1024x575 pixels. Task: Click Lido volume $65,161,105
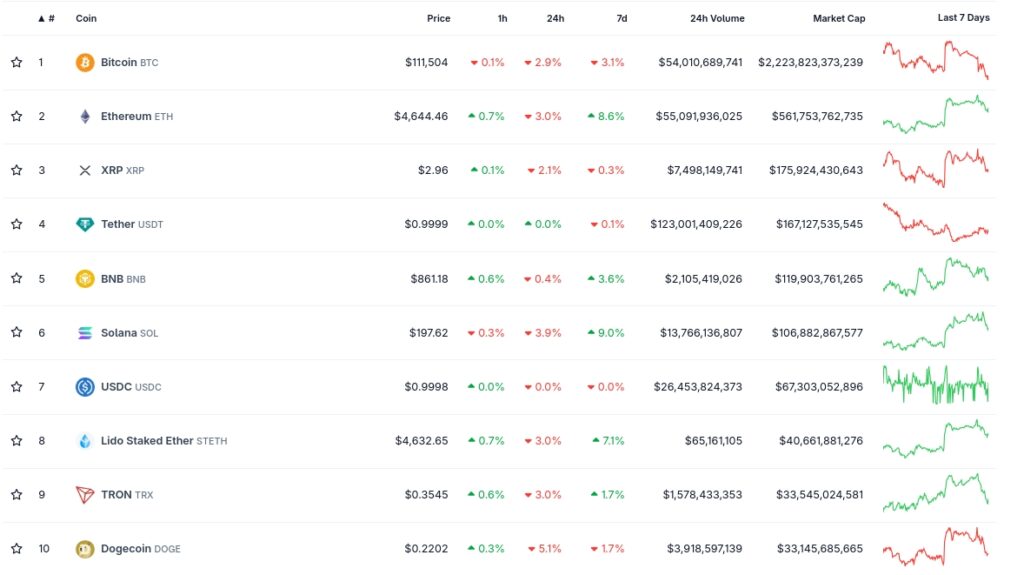tap(714, 441)
